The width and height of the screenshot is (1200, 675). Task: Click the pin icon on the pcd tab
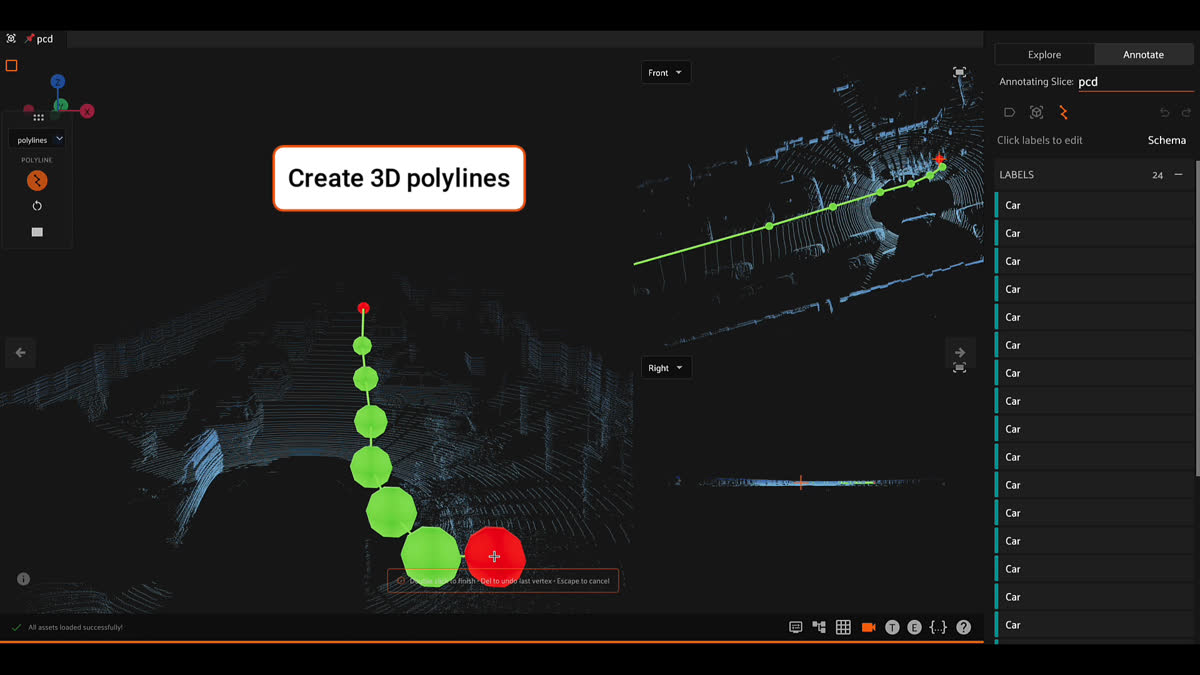coord(30,39)
